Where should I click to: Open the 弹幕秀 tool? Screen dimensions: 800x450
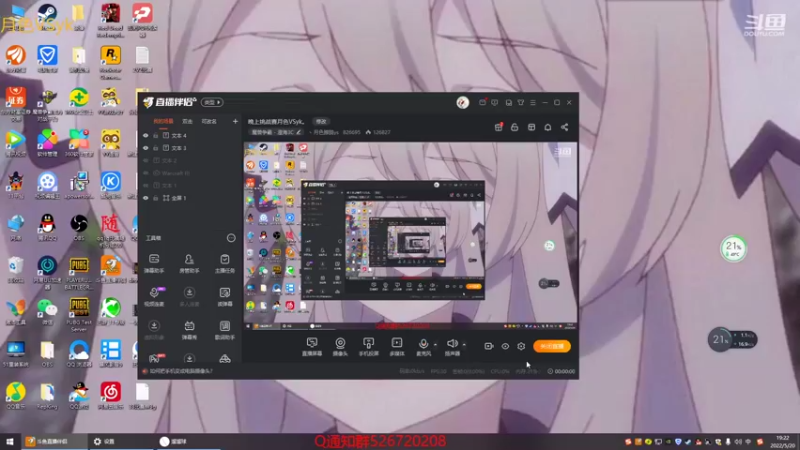[x=189, y=330]
